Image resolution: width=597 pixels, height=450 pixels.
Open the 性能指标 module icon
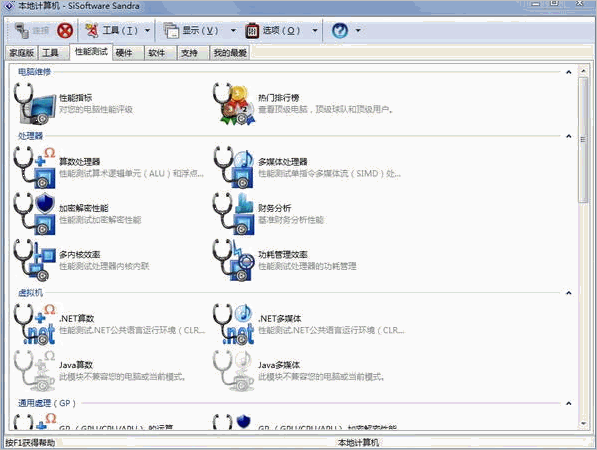(34, 104)
